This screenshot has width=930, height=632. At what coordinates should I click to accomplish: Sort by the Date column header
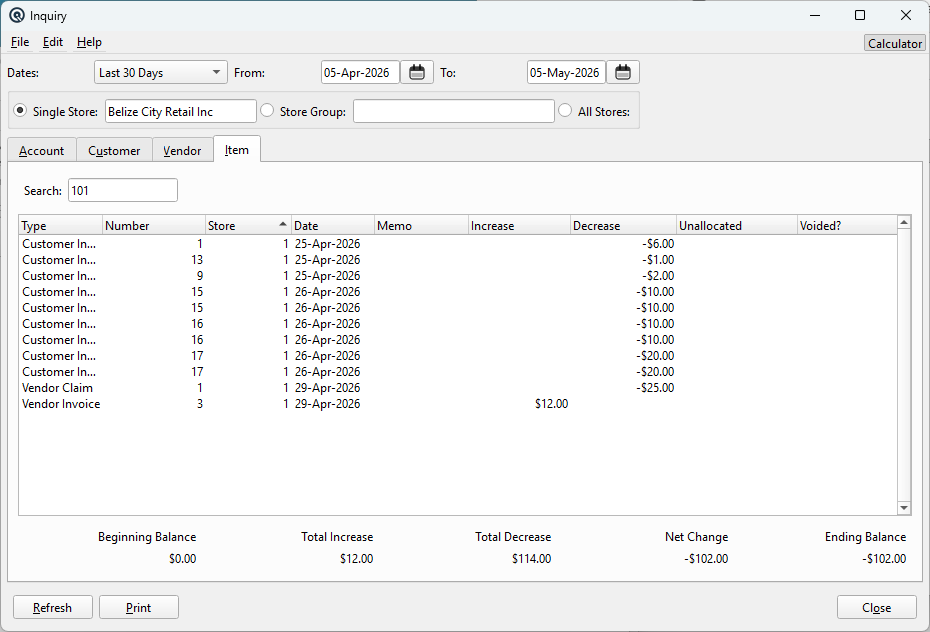333,225
